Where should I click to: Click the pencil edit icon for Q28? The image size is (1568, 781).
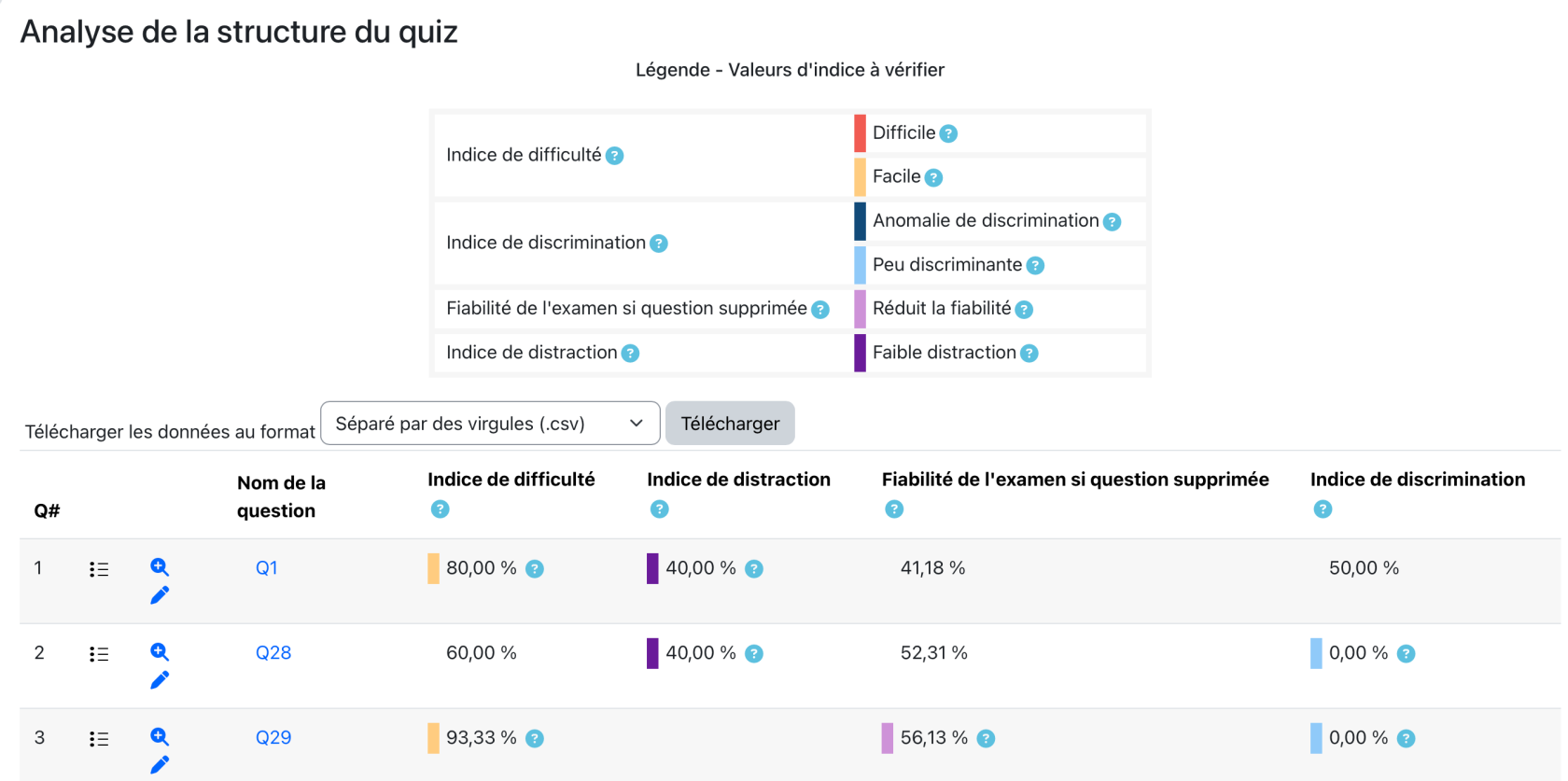coord(160,680)
